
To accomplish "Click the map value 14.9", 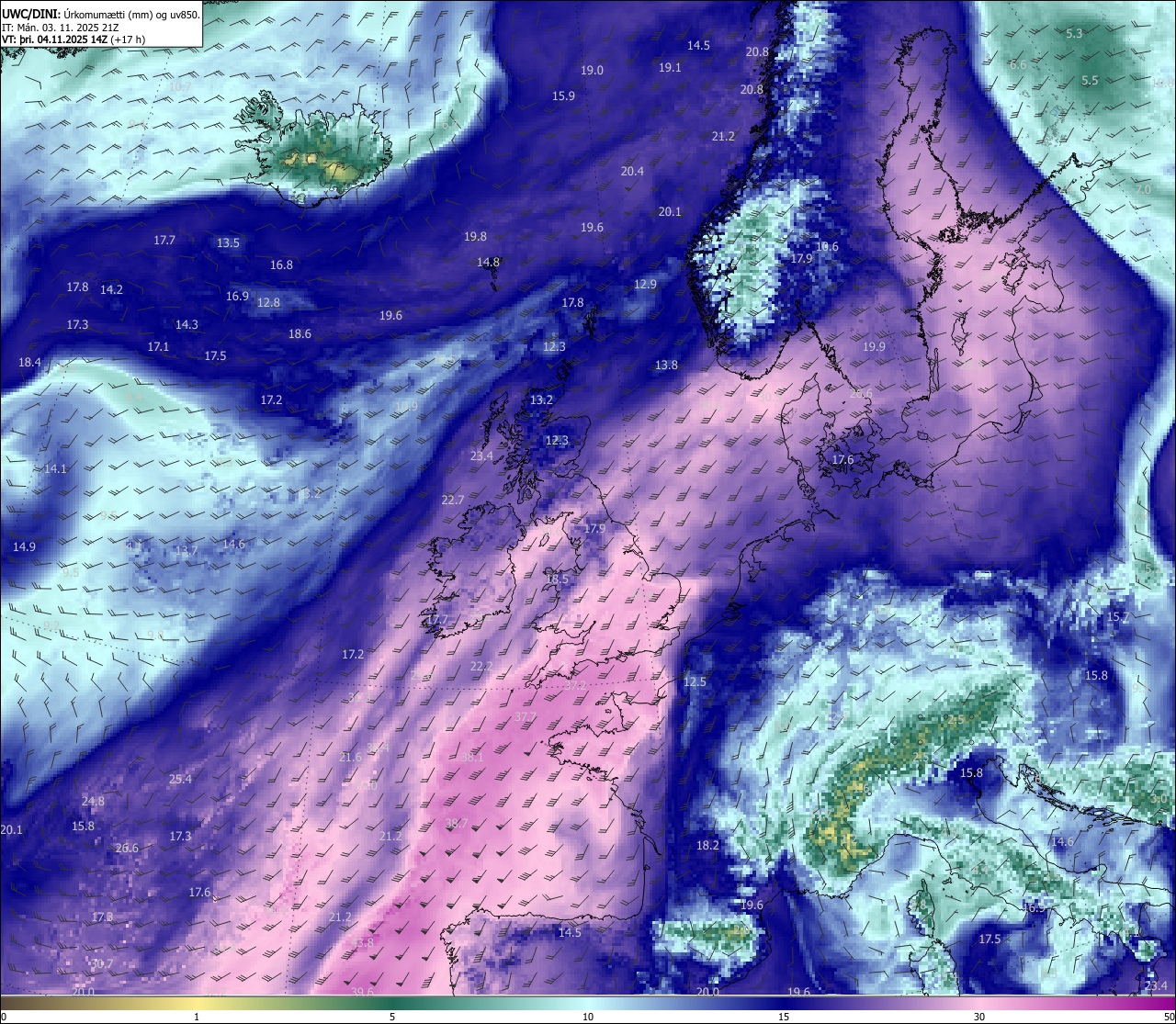I will (x=24, y=547).
